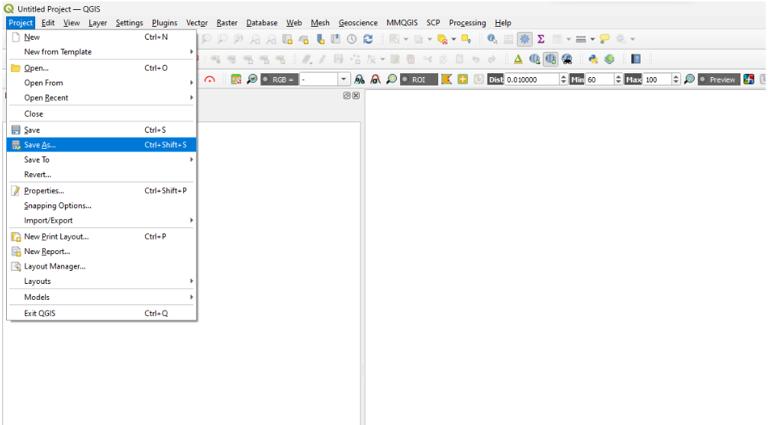Open the View menu
The height and width of the screenshot is (425, 768).
coord(72,23)
